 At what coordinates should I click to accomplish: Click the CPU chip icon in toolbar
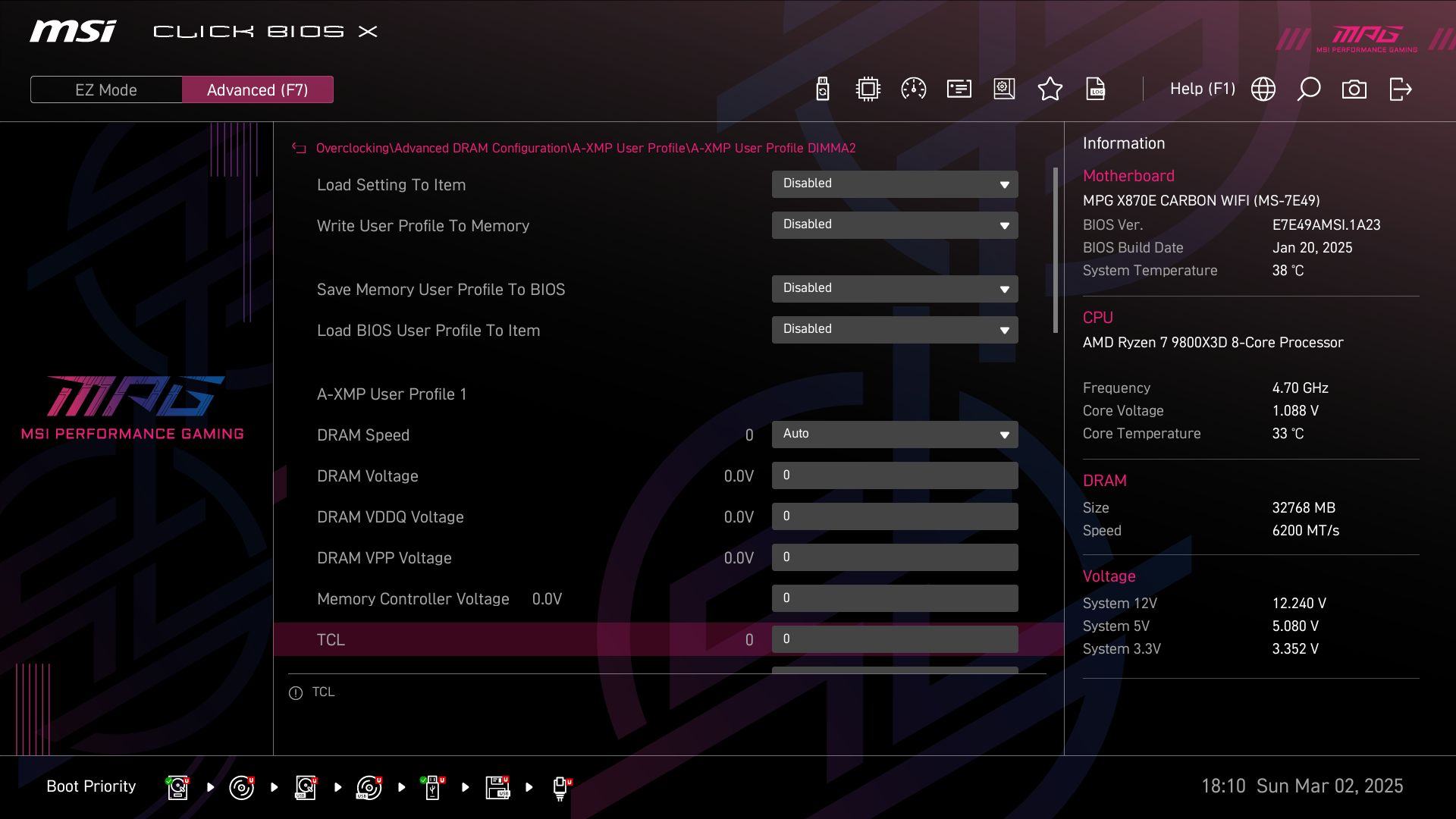coord(868,89)
